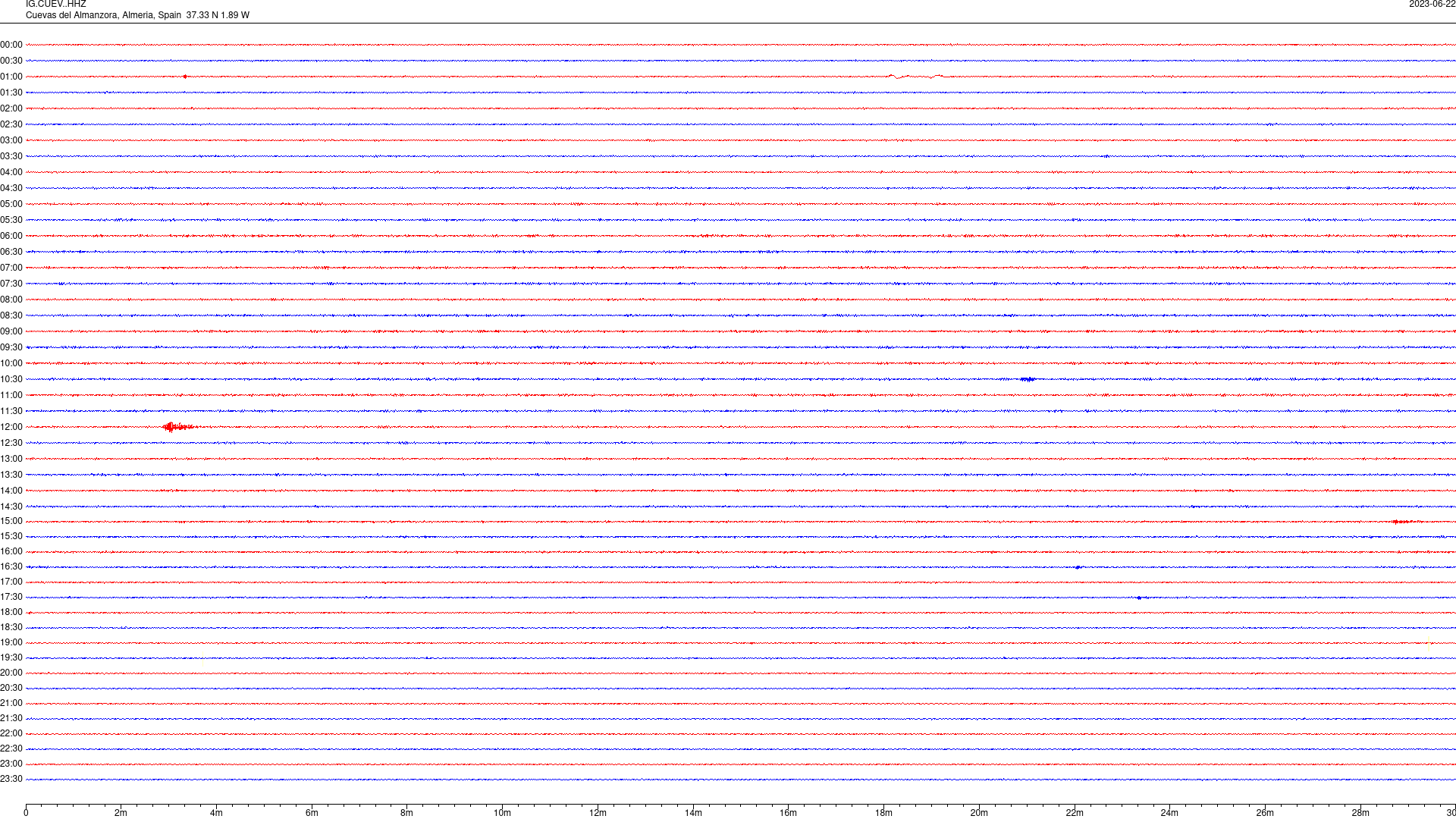Click the 10m tick label on the time axis

click(x=502, y=813)
